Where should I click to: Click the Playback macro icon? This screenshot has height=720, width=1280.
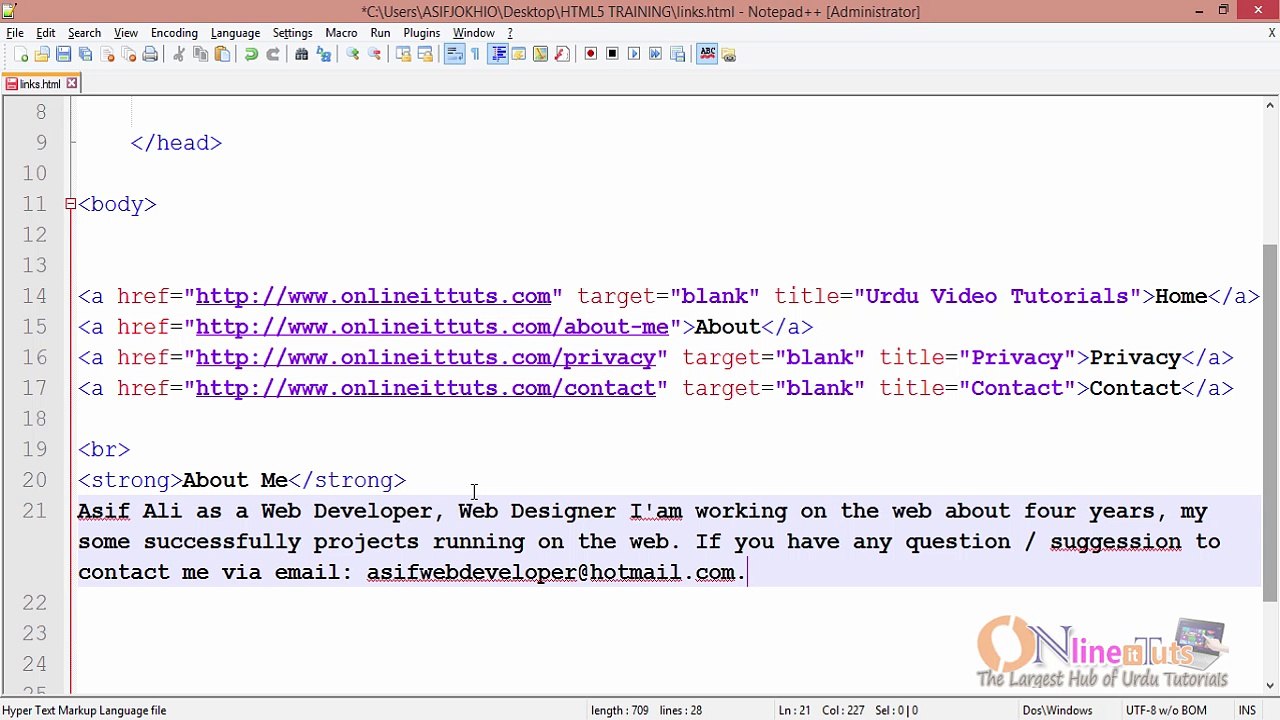point(634,54)
